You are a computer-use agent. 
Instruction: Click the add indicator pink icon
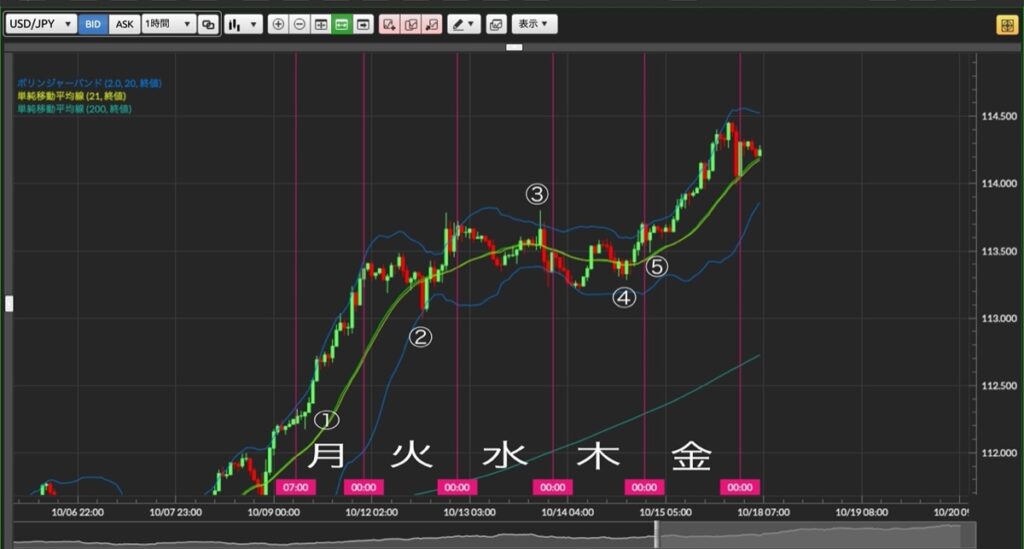point(389,24)
